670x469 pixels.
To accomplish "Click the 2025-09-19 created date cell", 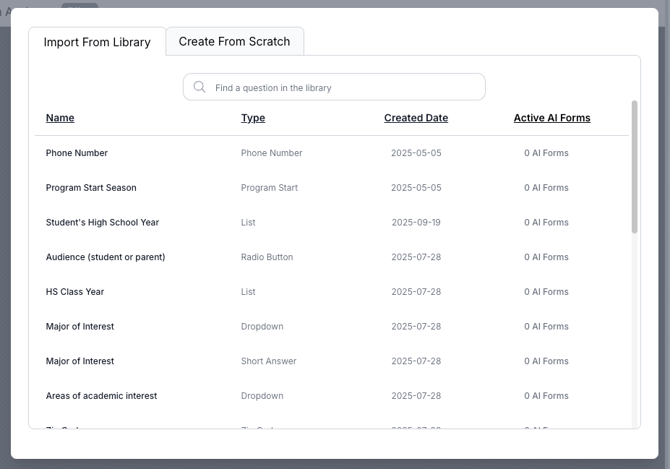I will tap(416, 222).
